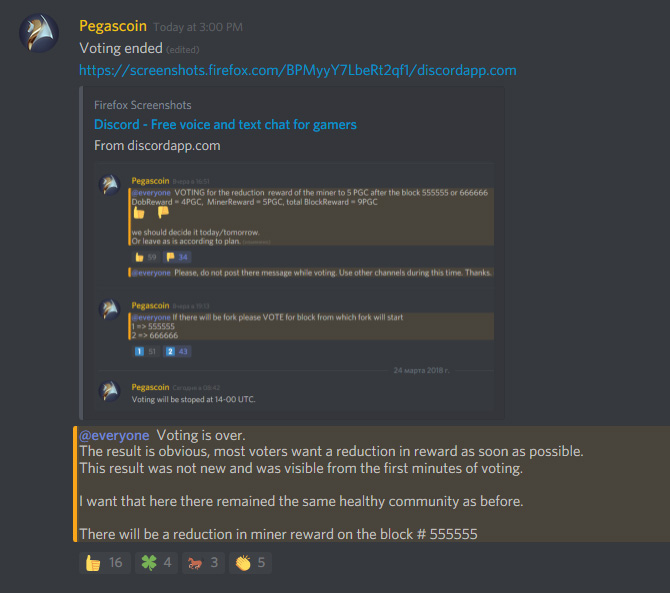Click the number 1 reaction with 51 votes

tap(145, 352)
